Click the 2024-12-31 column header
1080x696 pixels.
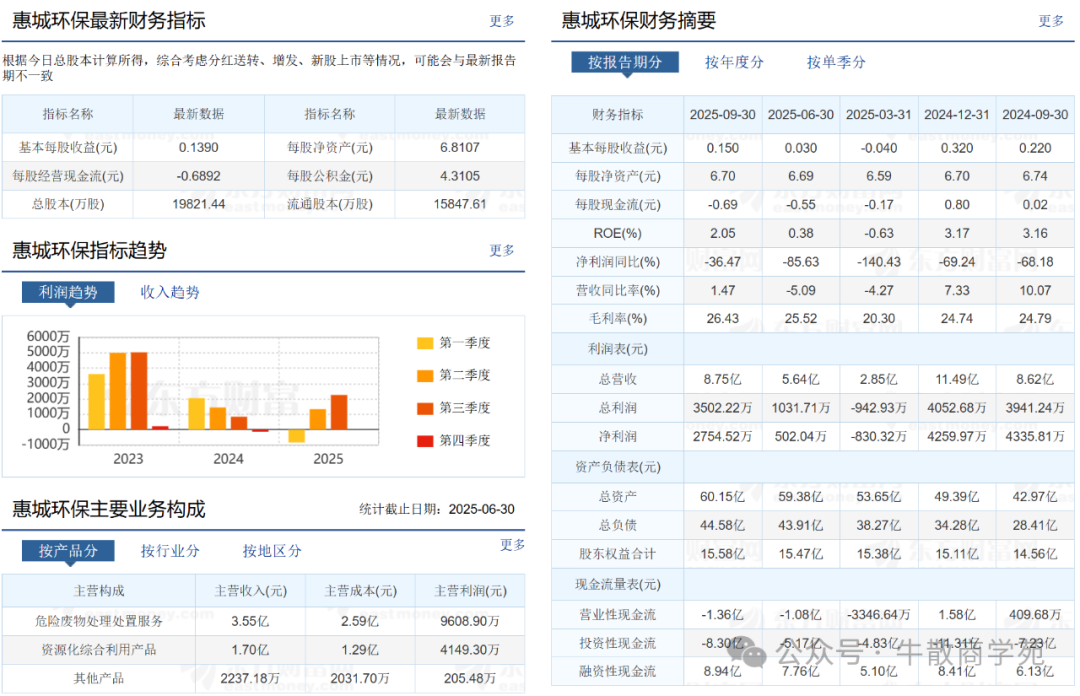[x=957, y=114]
